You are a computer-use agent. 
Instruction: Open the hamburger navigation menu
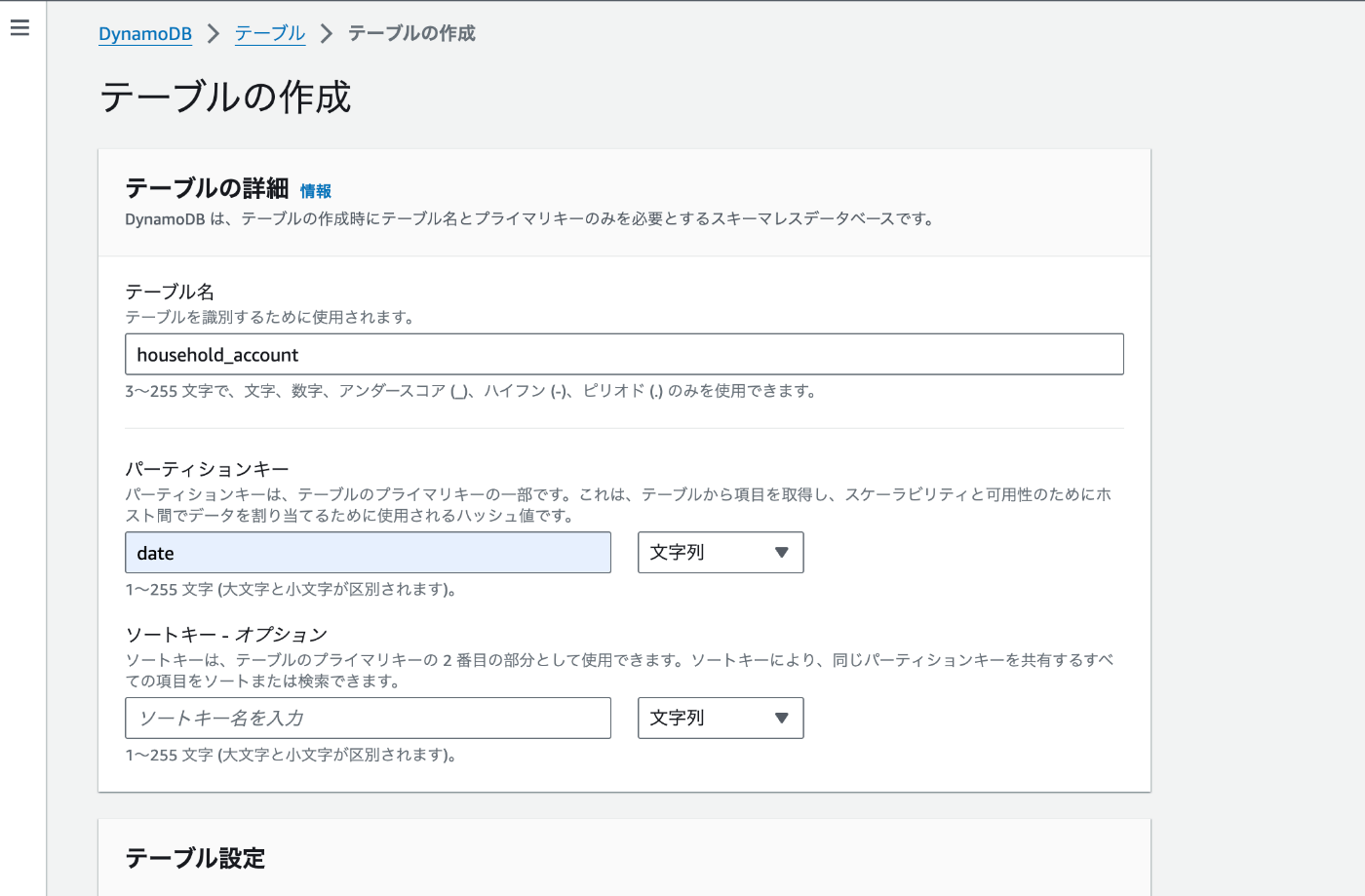pos(19,27)
